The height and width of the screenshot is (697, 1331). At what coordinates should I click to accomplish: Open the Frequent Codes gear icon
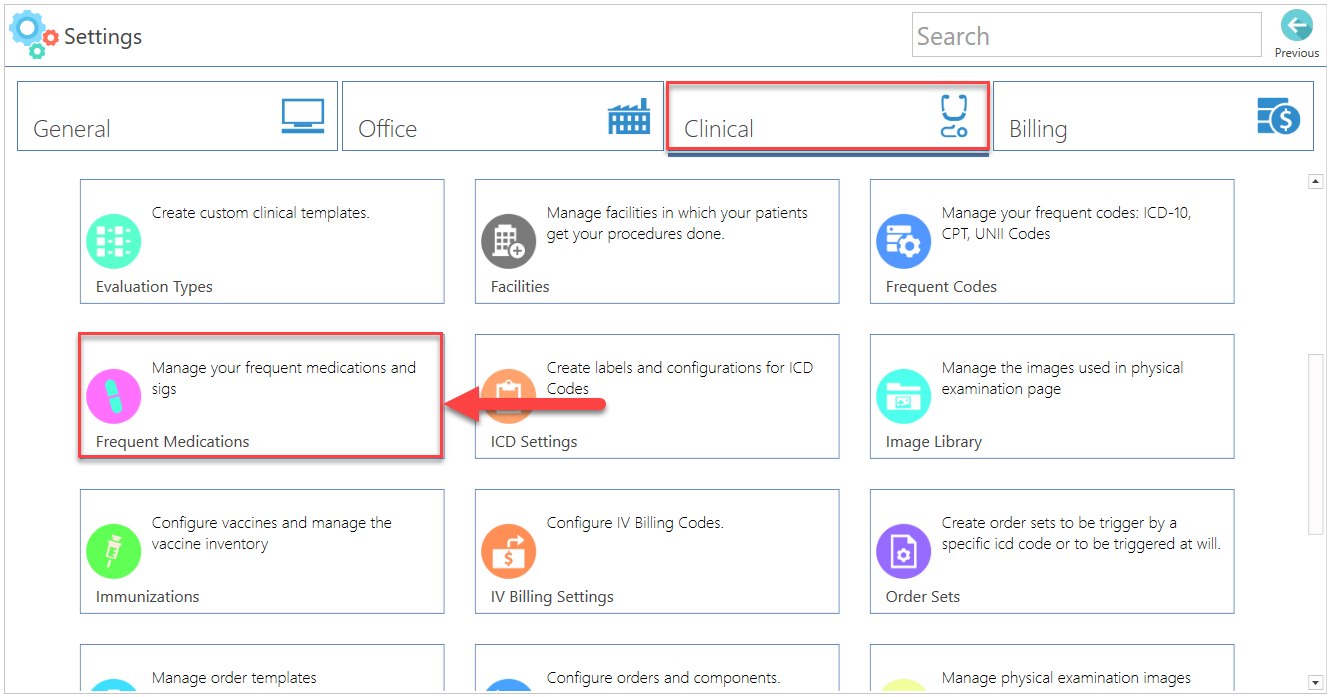click(903, 241)
